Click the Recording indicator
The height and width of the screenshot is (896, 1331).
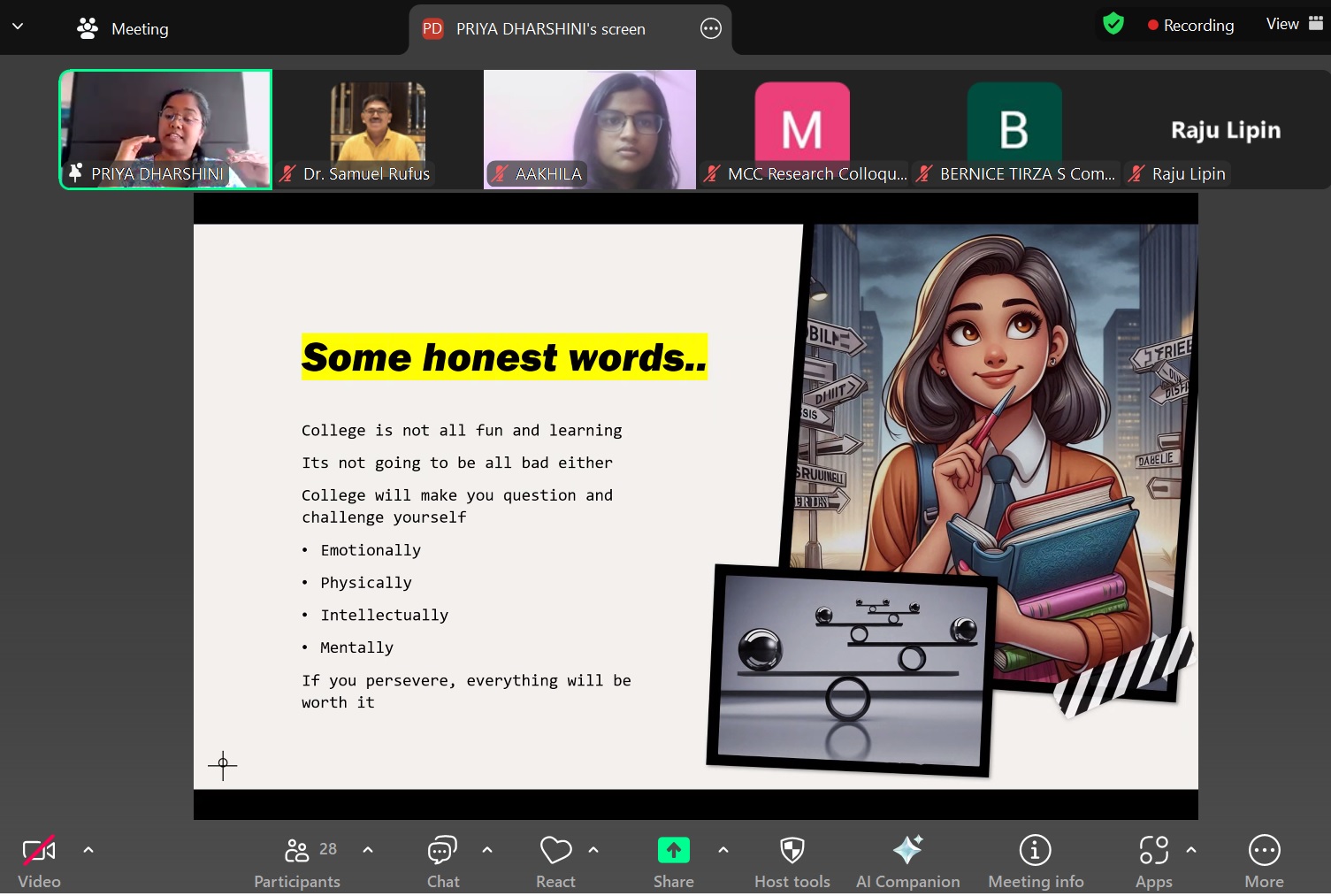(1190, 26)
